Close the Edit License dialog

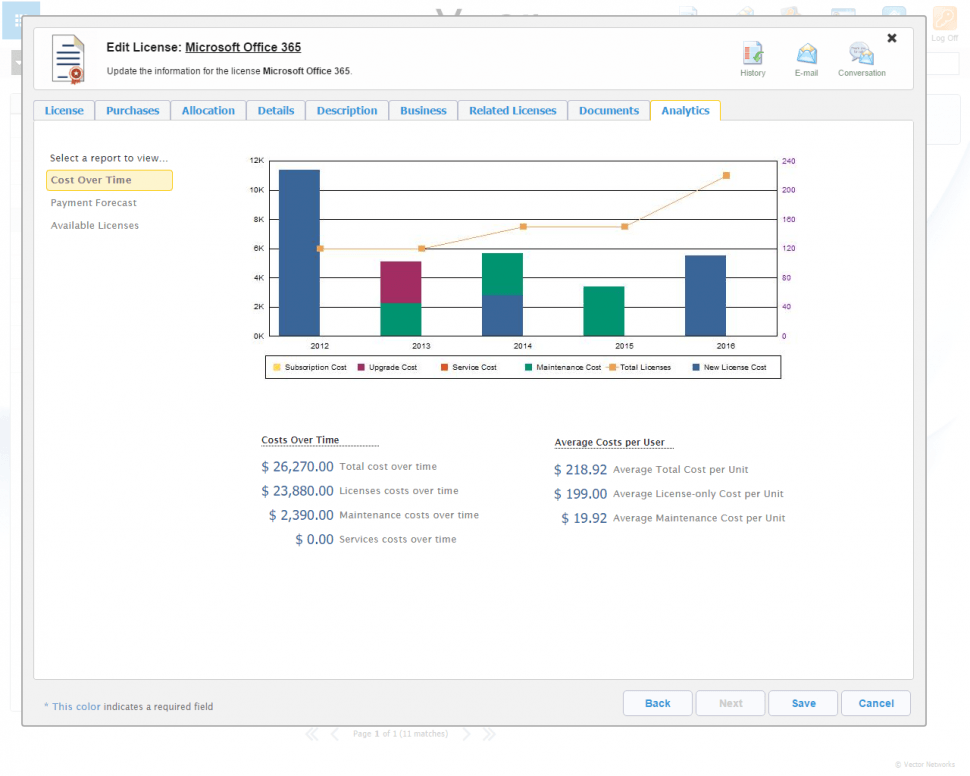pos(891,38)
